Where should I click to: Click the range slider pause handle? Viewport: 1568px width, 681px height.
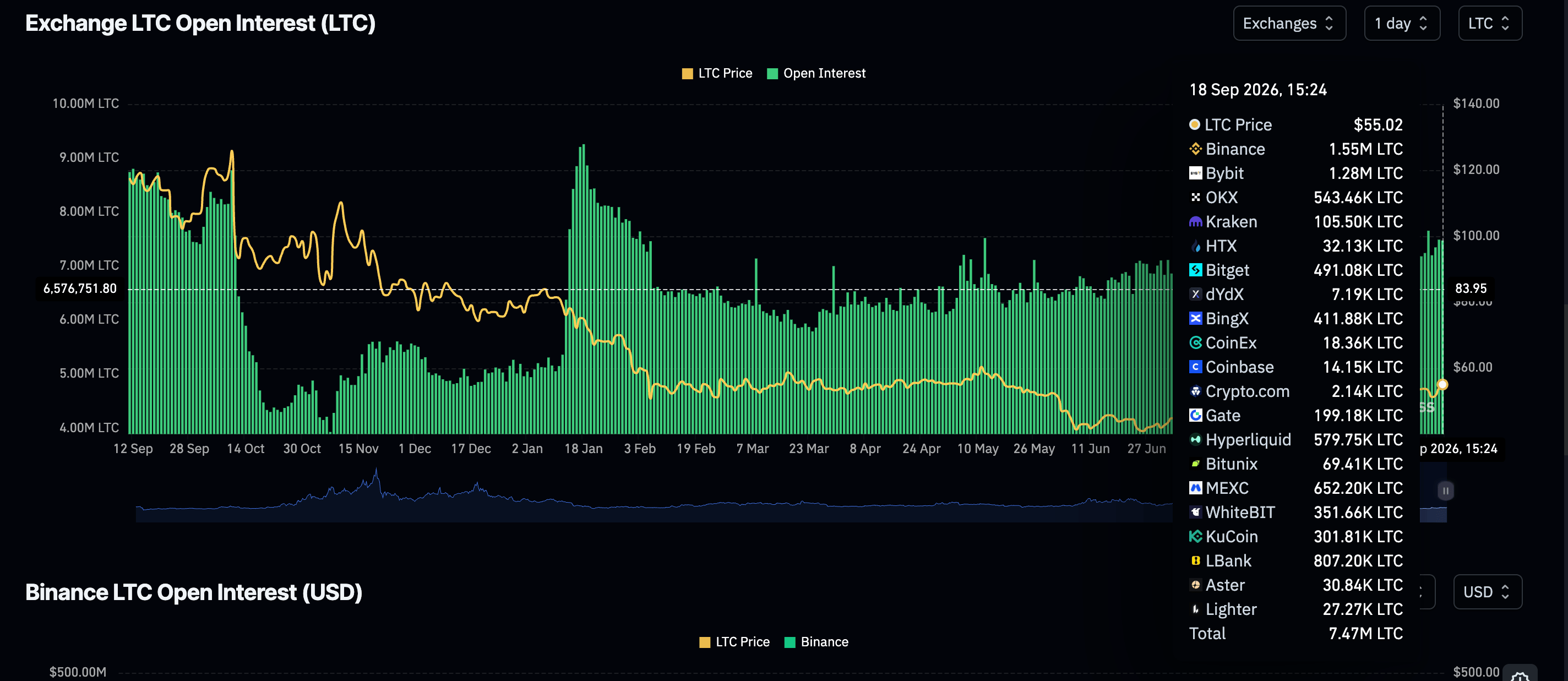point(1445,491)
